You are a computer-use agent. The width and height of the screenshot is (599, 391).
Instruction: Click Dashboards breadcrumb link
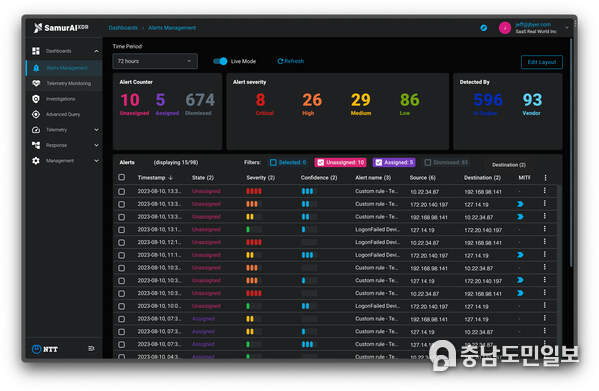point(123,28)
